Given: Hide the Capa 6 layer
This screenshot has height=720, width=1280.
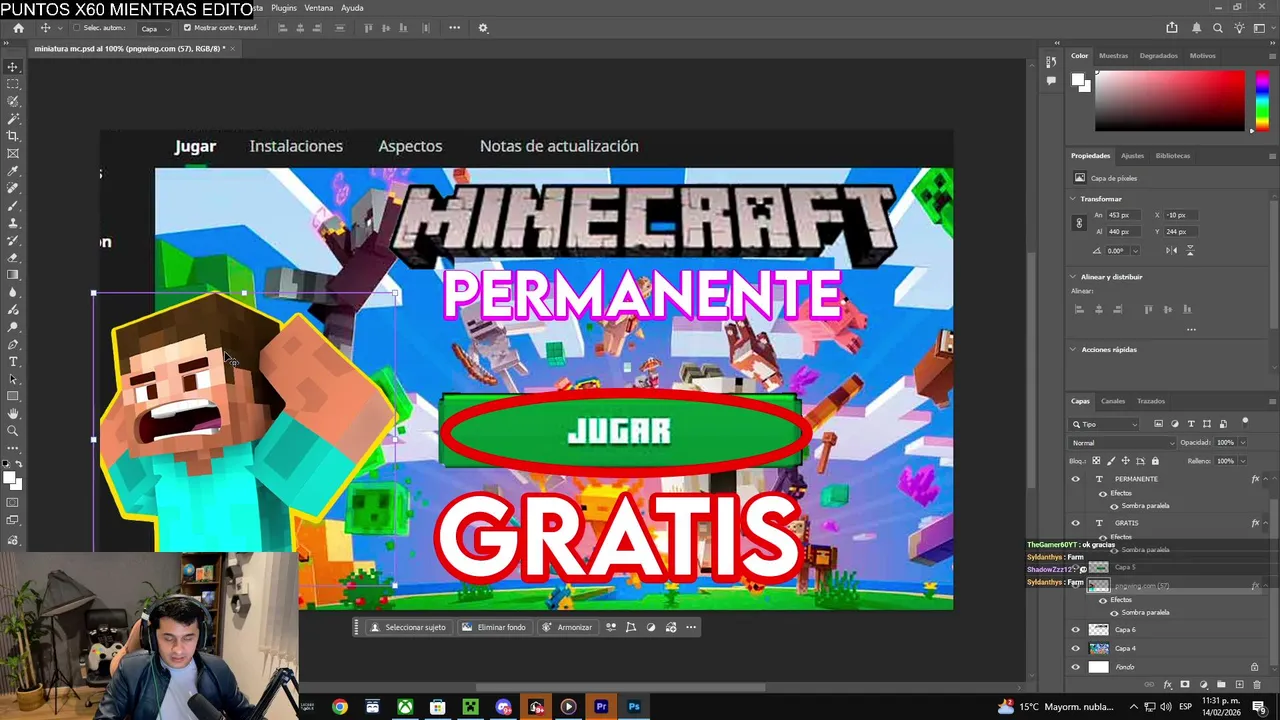Looking at the screenshot, I should pos(1076,630).
